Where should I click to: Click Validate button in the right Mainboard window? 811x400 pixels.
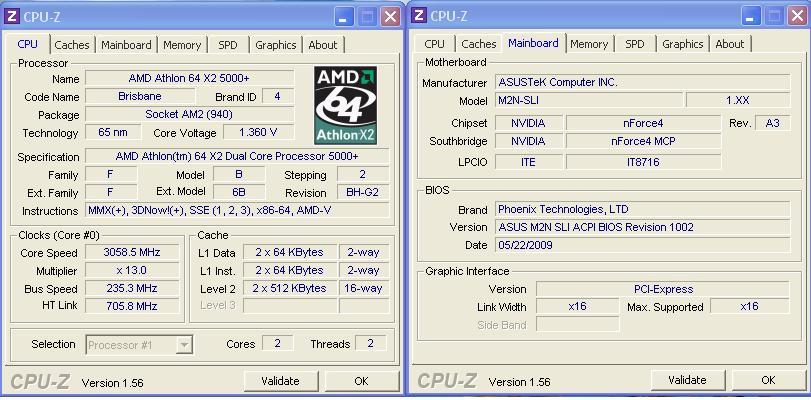click(687, 380)
